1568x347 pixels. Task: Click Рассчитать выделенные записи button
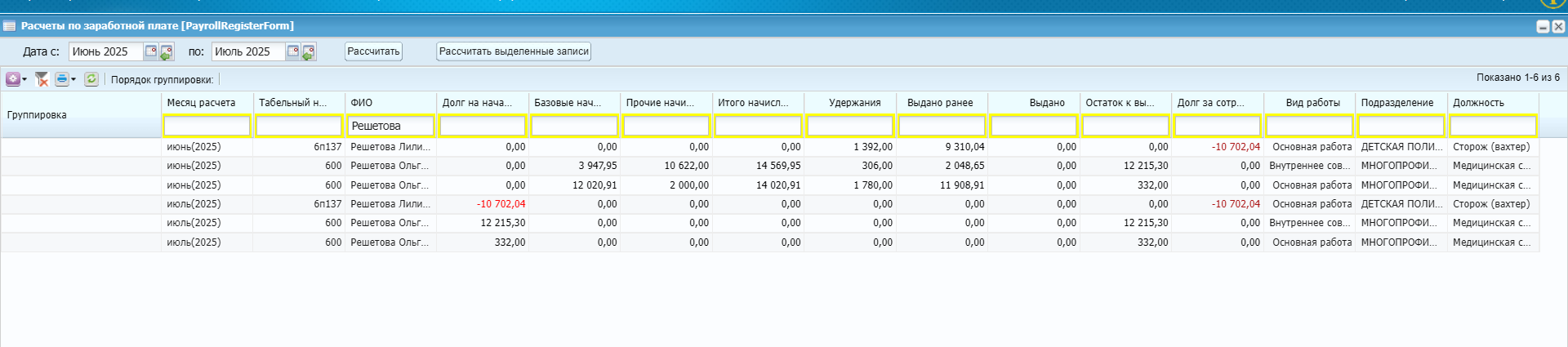tap(514, 51)
